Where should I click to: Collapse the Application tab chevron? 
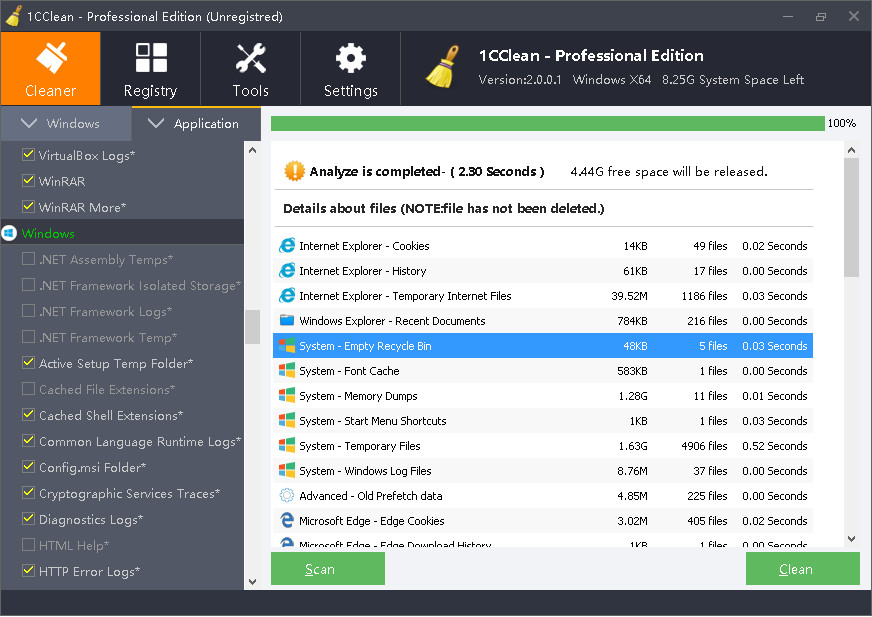[x=156, y=123]
